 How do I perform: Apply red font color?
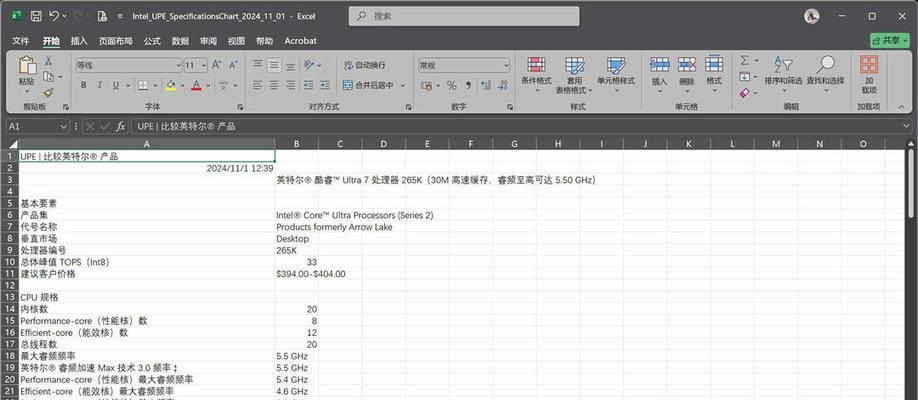196,86
